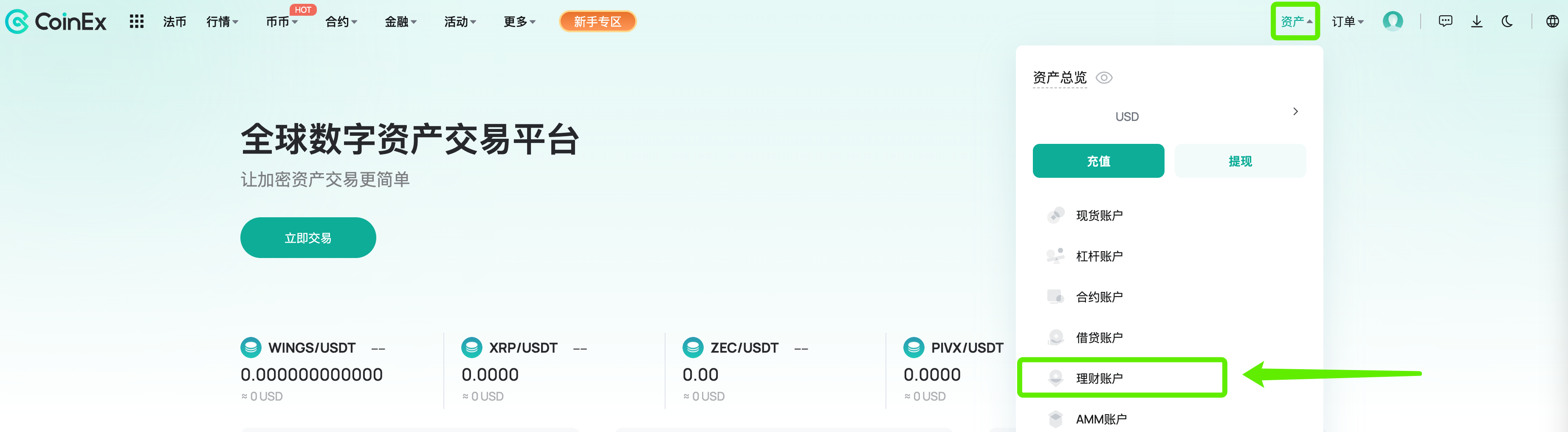Click the CoinEx logo
The image size is (1568, 432).
pos(56,22)
